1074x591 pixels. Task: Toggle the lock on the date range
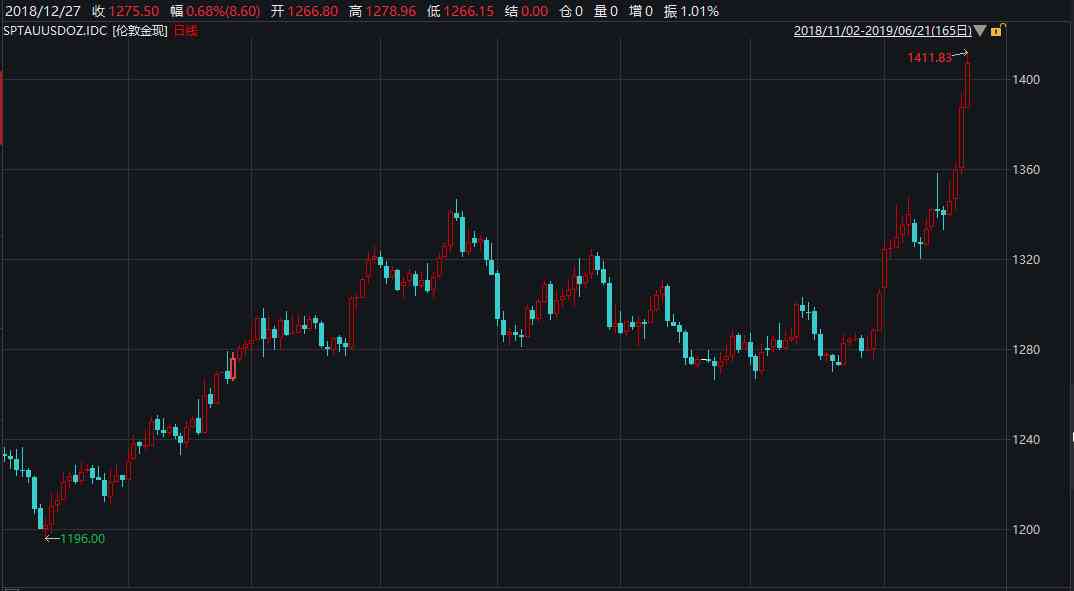(997, 32)
